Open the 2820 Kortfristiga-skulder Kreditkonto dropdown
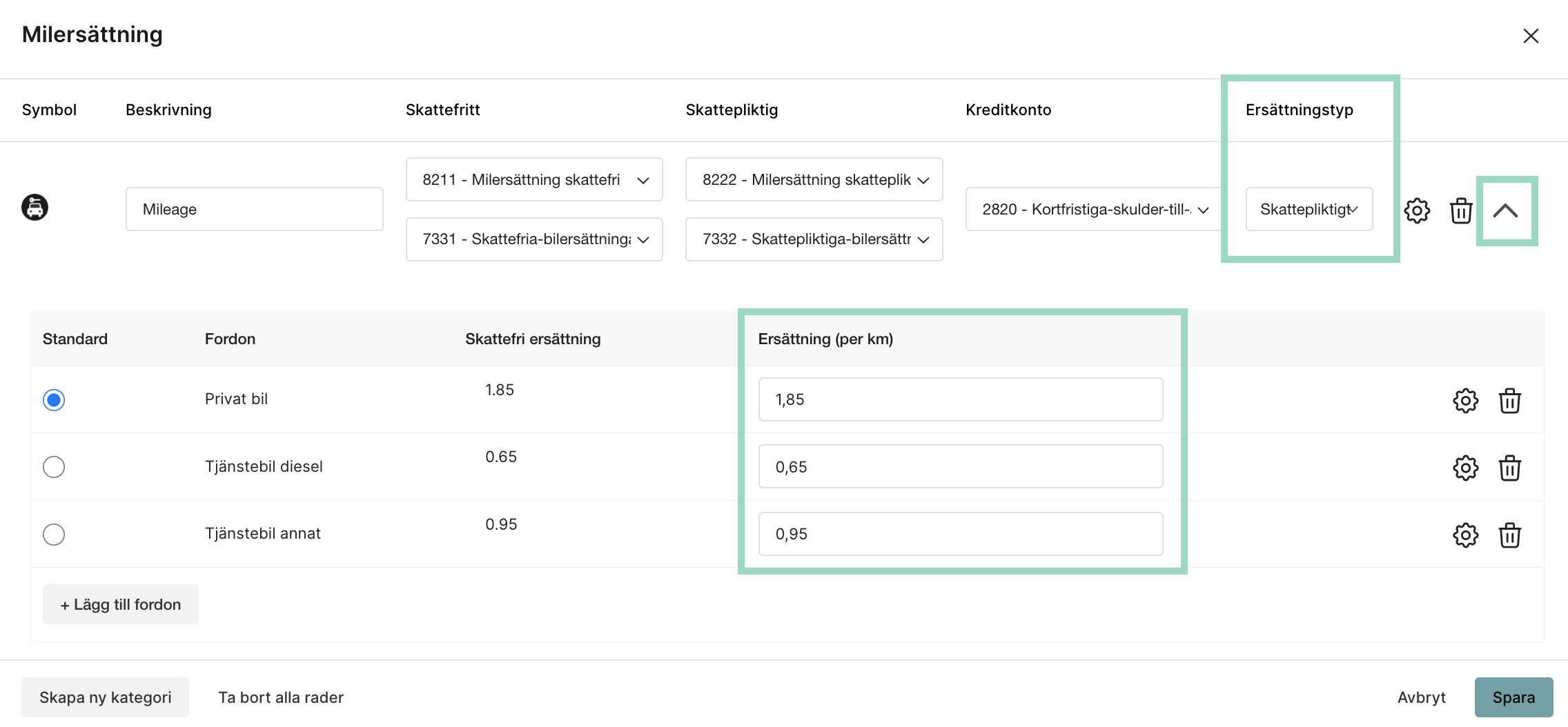Image resolution: width=1568 pixels, height=727 pixels. pos(1094,209)
